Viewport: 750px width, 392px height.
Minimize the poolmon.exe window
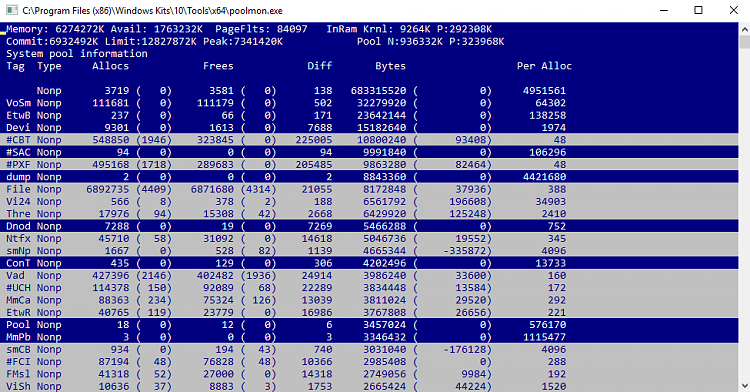664,10
